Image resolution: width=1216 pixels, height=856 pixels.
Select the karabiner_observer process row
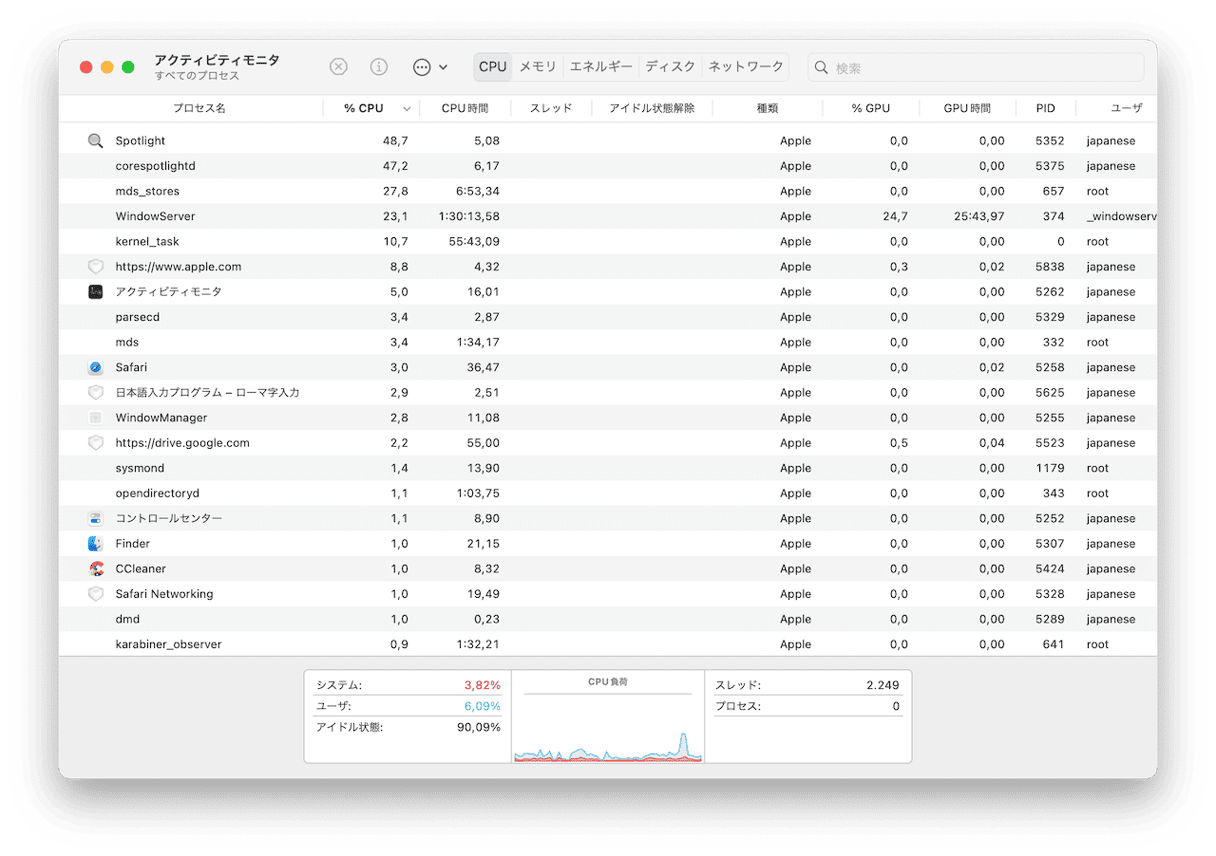click(x=608, y=644)
